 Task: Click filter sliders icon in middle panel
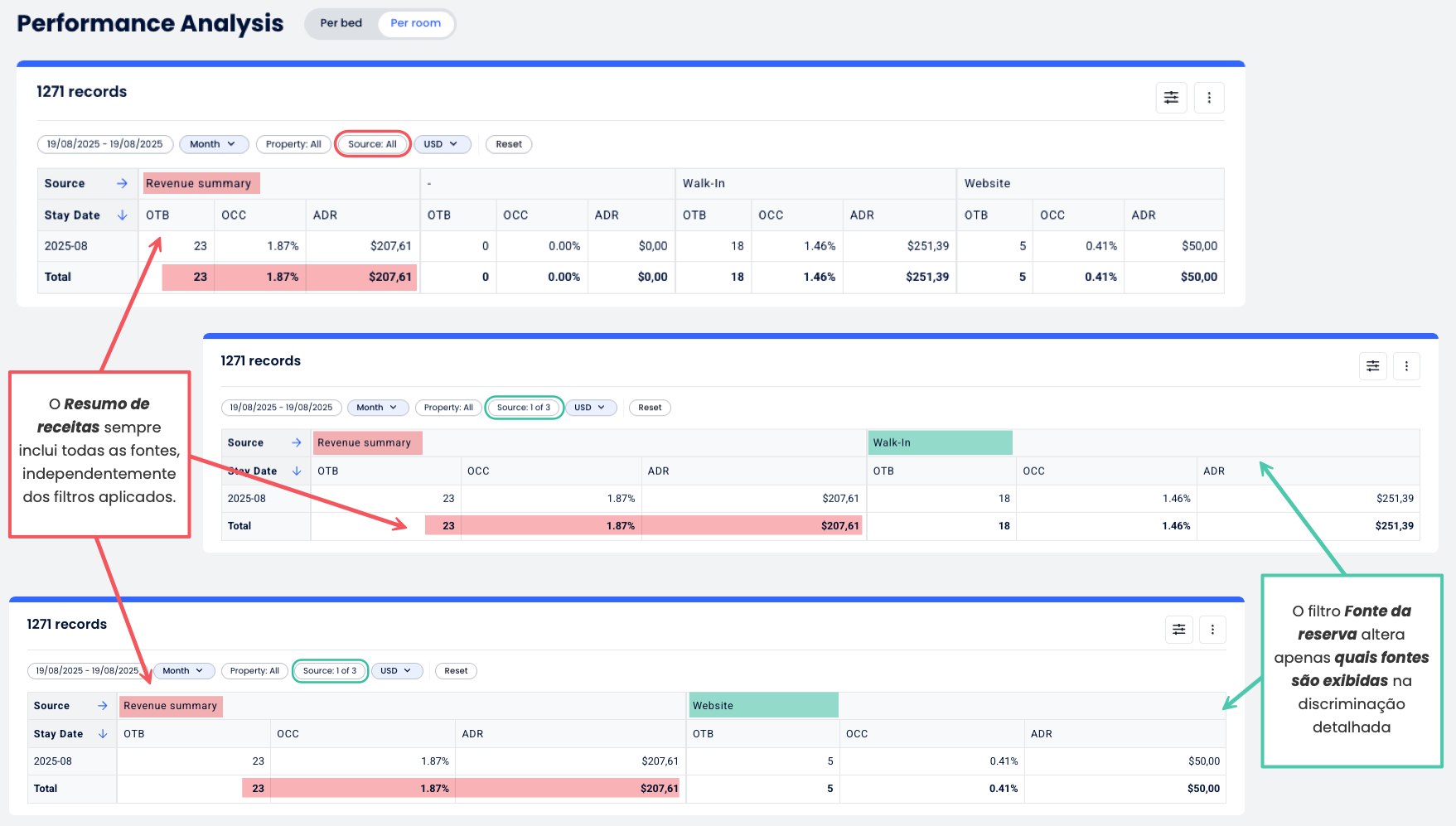pyautogui.click(x=1372, y=366)
